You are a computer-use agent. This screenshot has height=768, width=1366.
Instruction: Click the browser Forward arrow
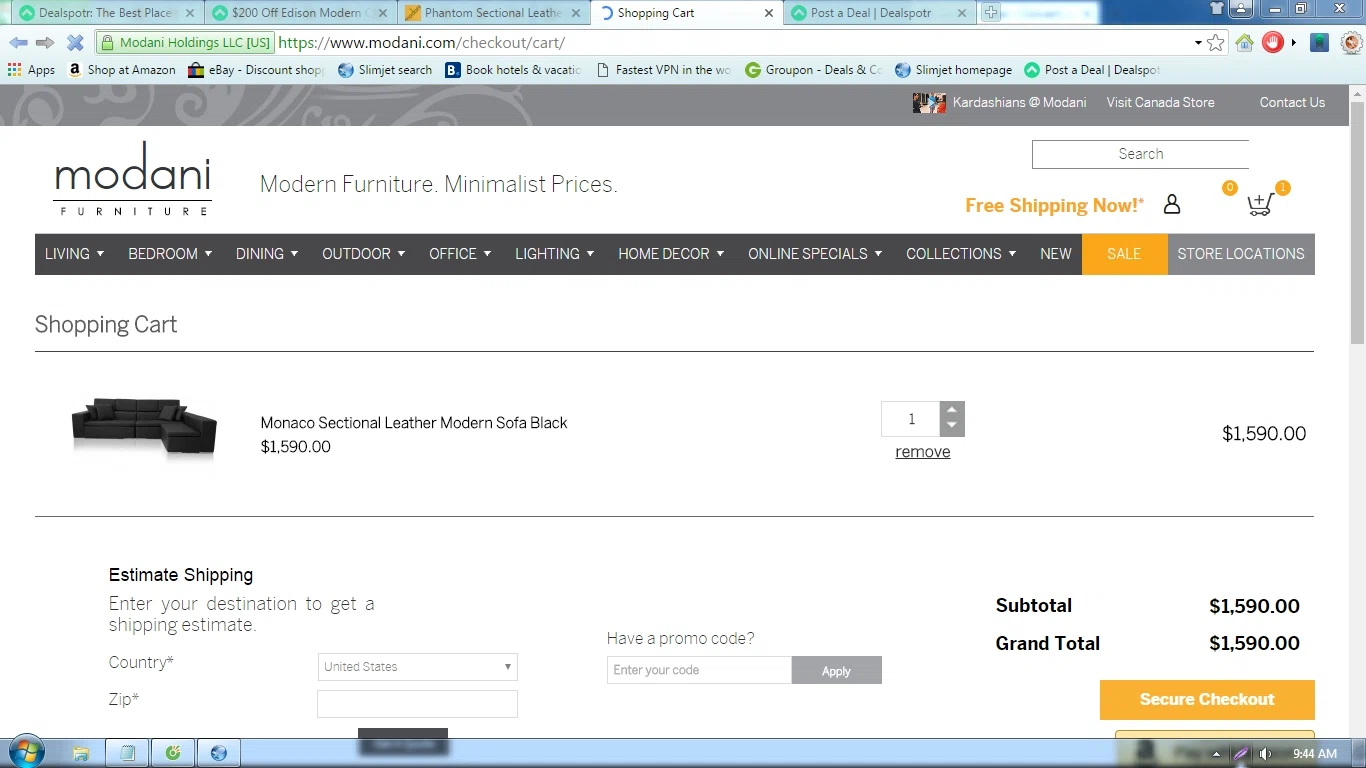pos(45,43)
